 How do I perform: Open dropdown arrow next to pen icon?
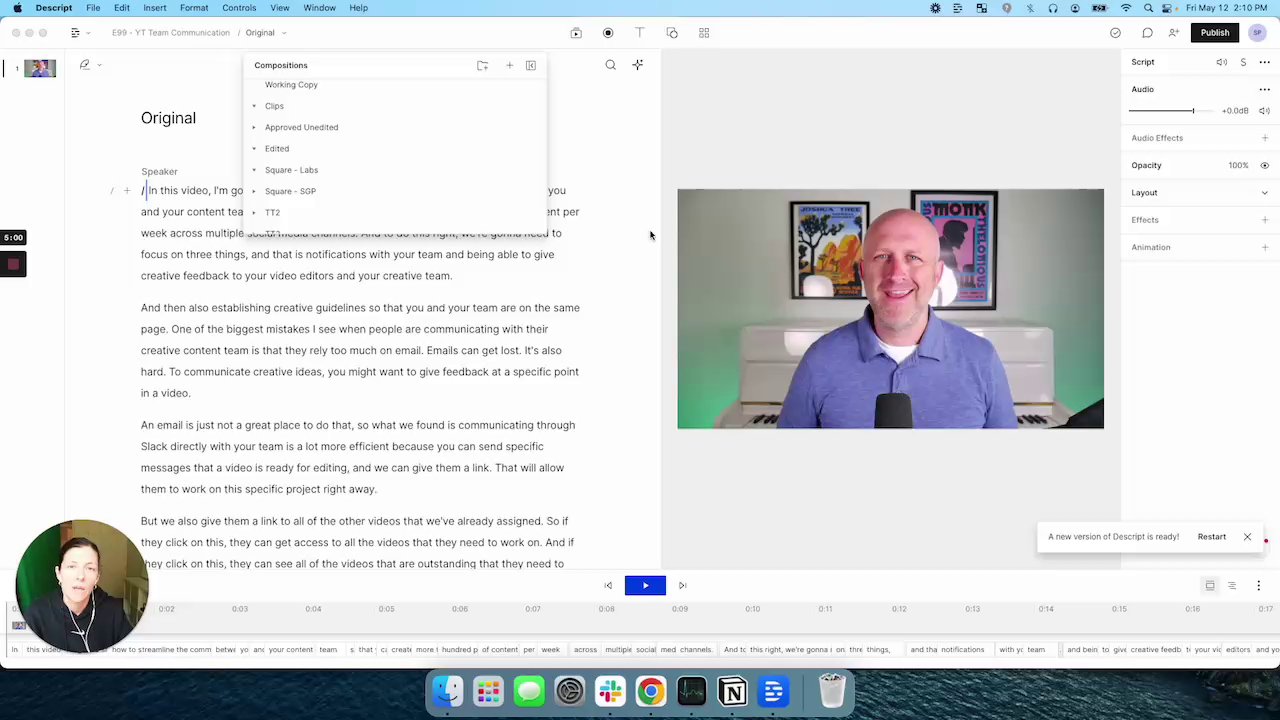click(x=99, y=66)
